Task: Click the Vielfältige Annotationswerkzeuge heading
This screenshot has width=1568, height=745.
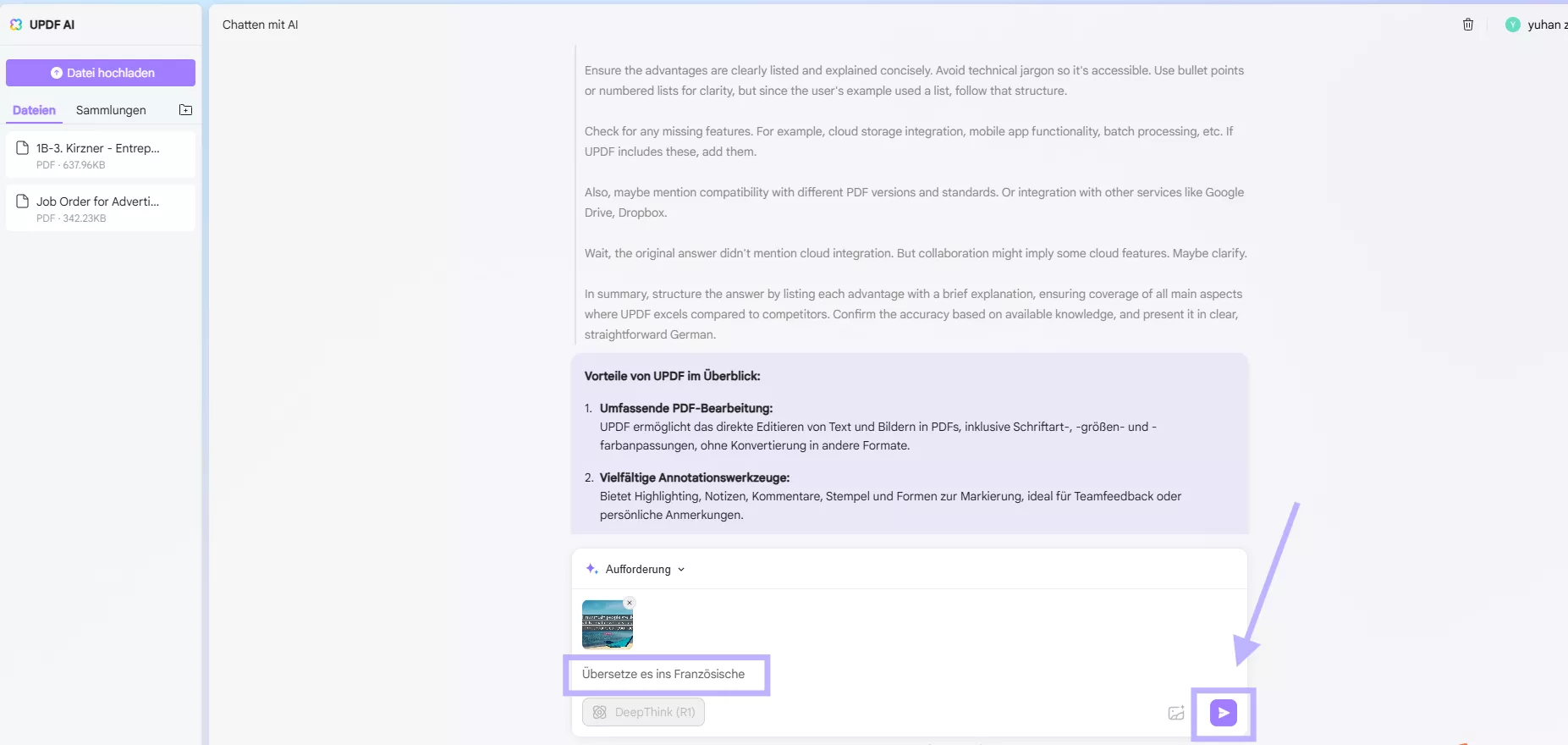Action: 695,477
